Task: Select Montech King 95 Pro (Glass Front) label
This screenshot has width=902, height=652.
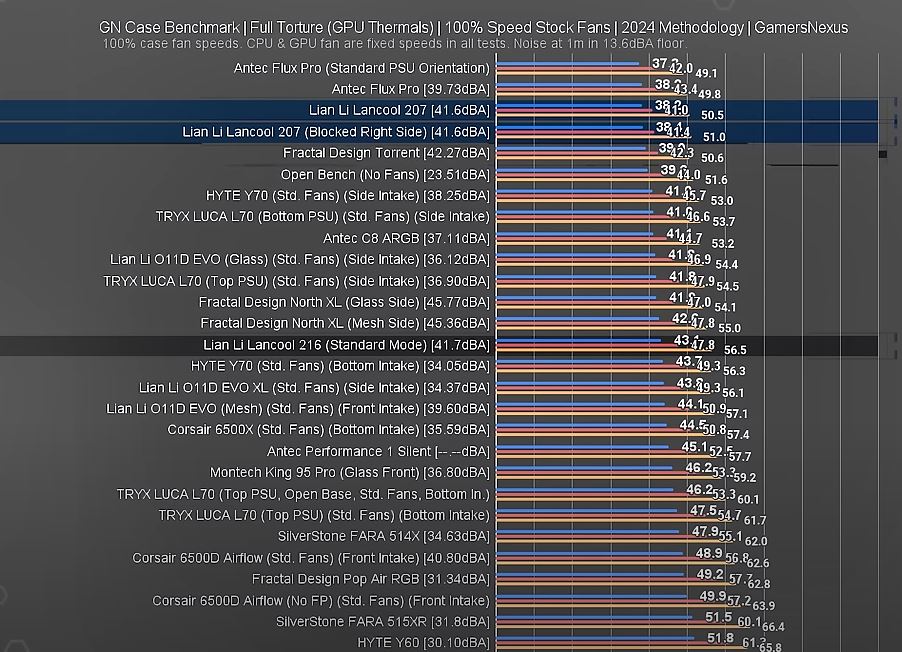Action: [350, 472]
